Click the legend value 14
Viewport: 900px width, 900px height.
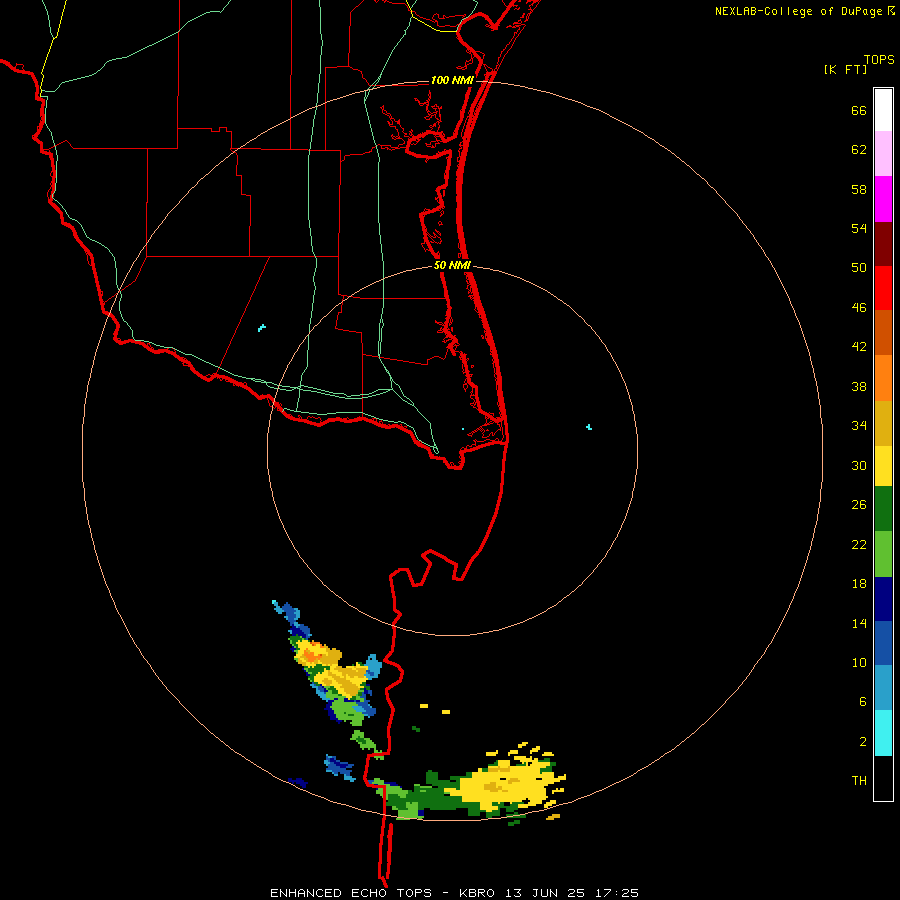coord(859,623)
